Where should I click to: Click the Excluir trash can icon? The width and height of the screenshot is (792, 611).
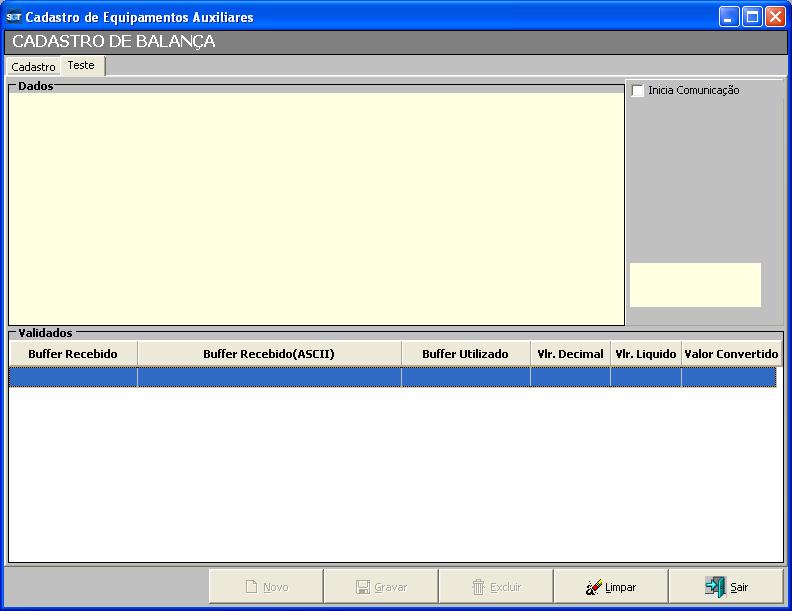point(479,587)
